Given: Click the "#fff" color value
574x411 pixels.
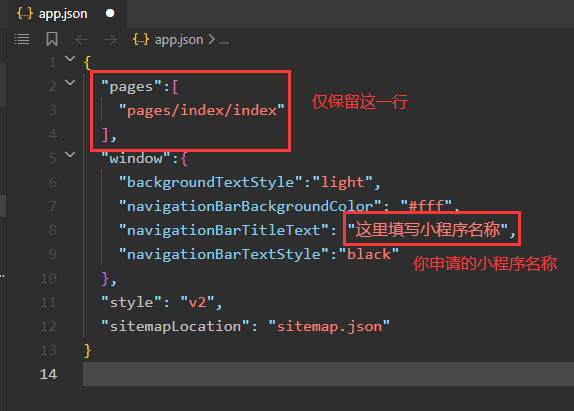Looking at the screenshot, I should pos(426,206).
